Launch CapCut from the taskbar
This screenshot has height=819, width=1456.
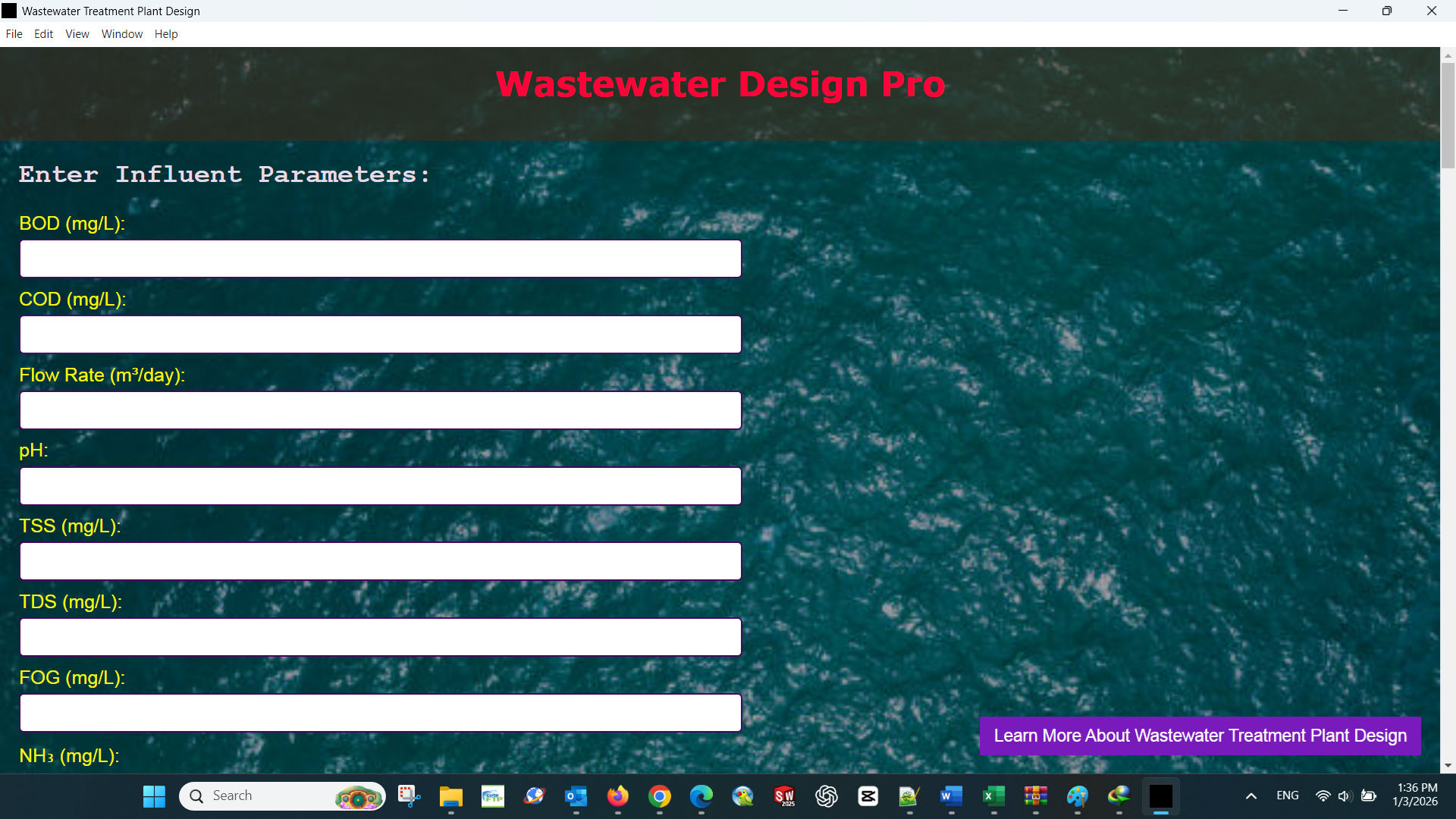click(868, 796)
